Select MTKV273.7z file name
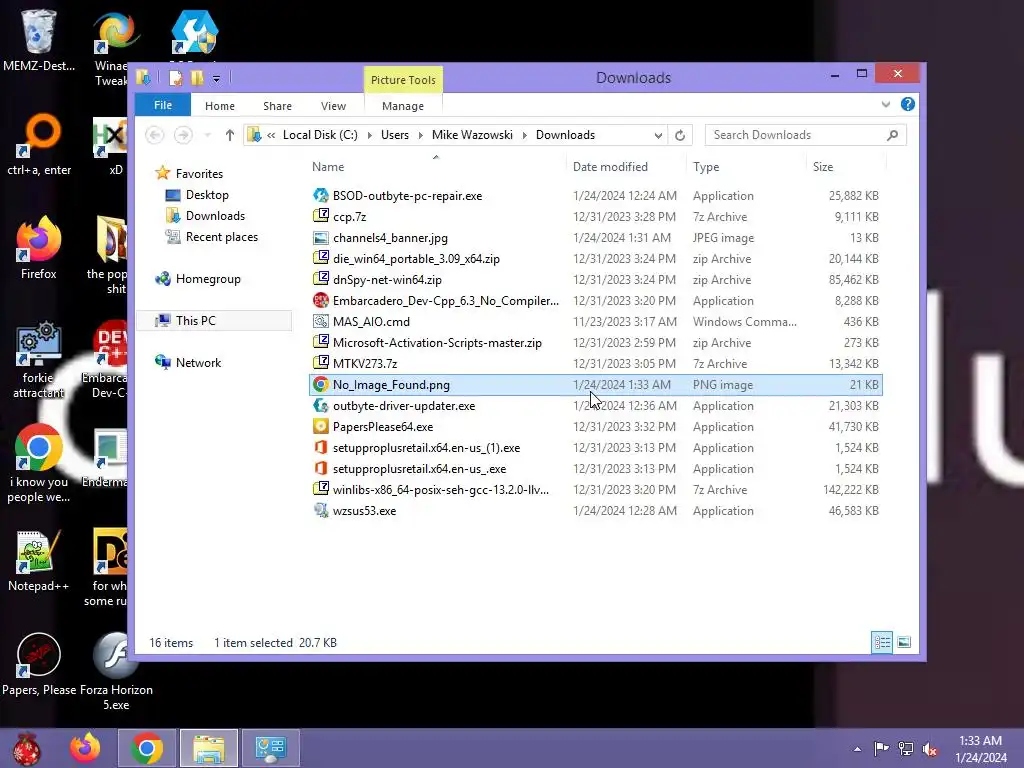Screen dimensions: 1024x768 click(x=365, y=364)
